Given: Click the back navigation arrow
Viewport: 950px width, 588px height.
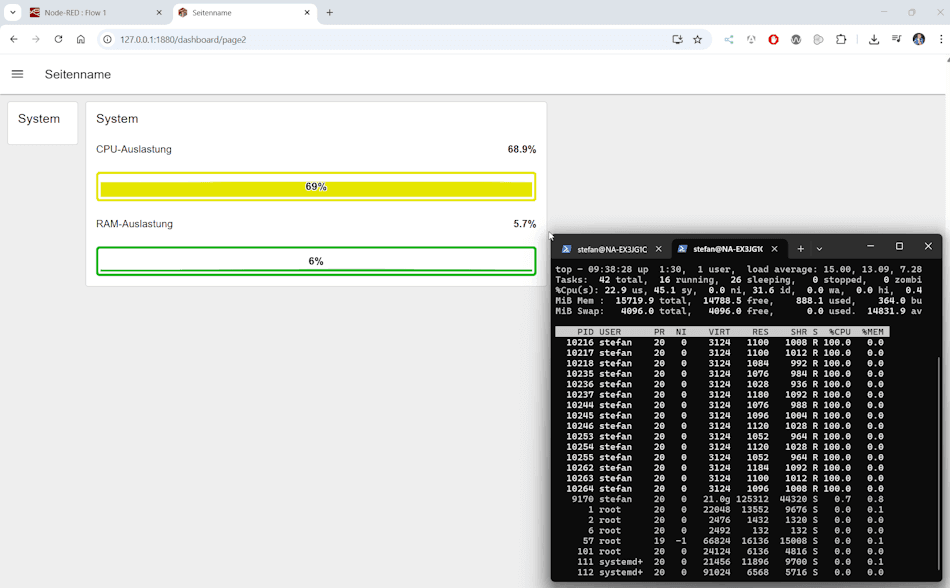Looking at the screenshot, I should tap(13, 38).
